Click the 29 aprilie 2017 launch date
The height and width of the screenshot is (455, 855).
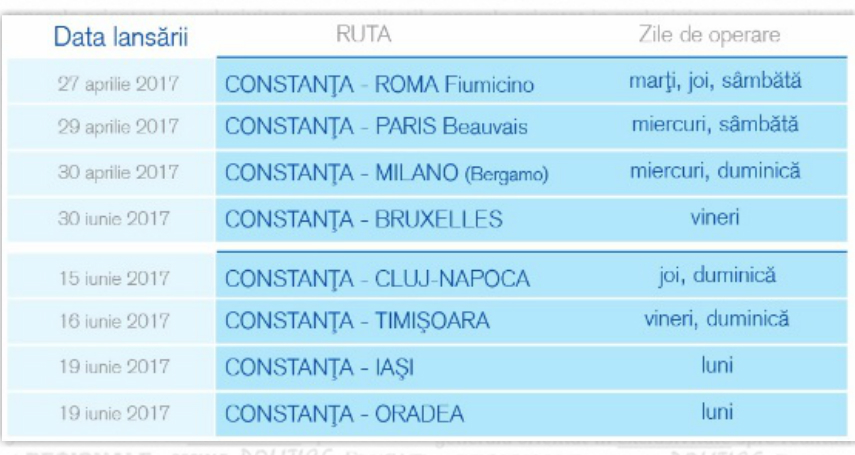click(119, 128)
